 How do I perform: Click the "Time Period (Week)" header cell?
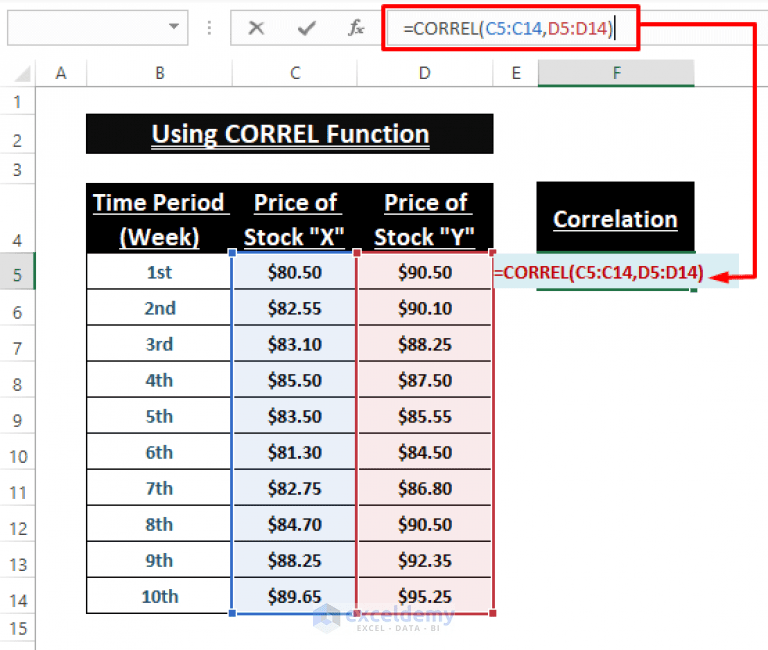159,218
